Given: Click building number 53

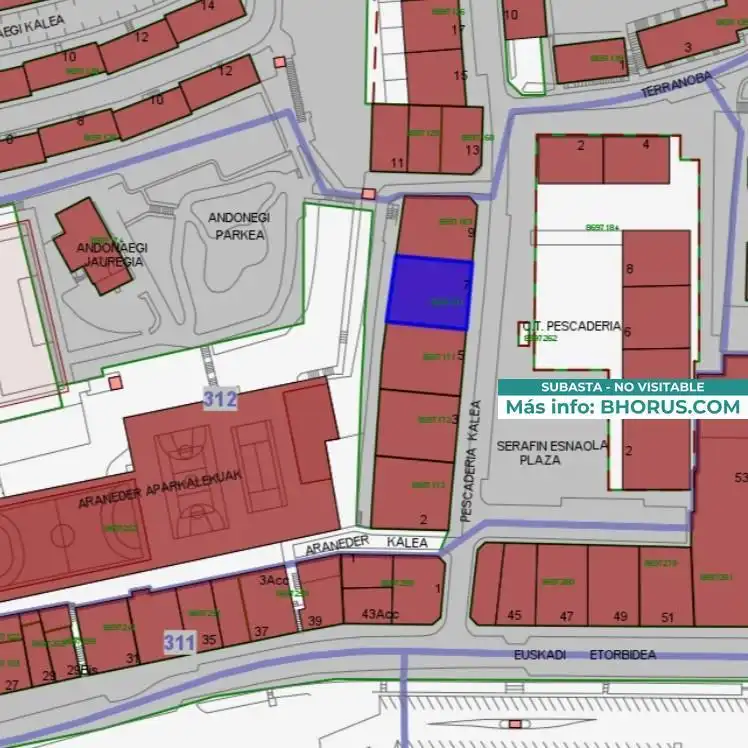Looking at the screenshot, I should [741, 477].
